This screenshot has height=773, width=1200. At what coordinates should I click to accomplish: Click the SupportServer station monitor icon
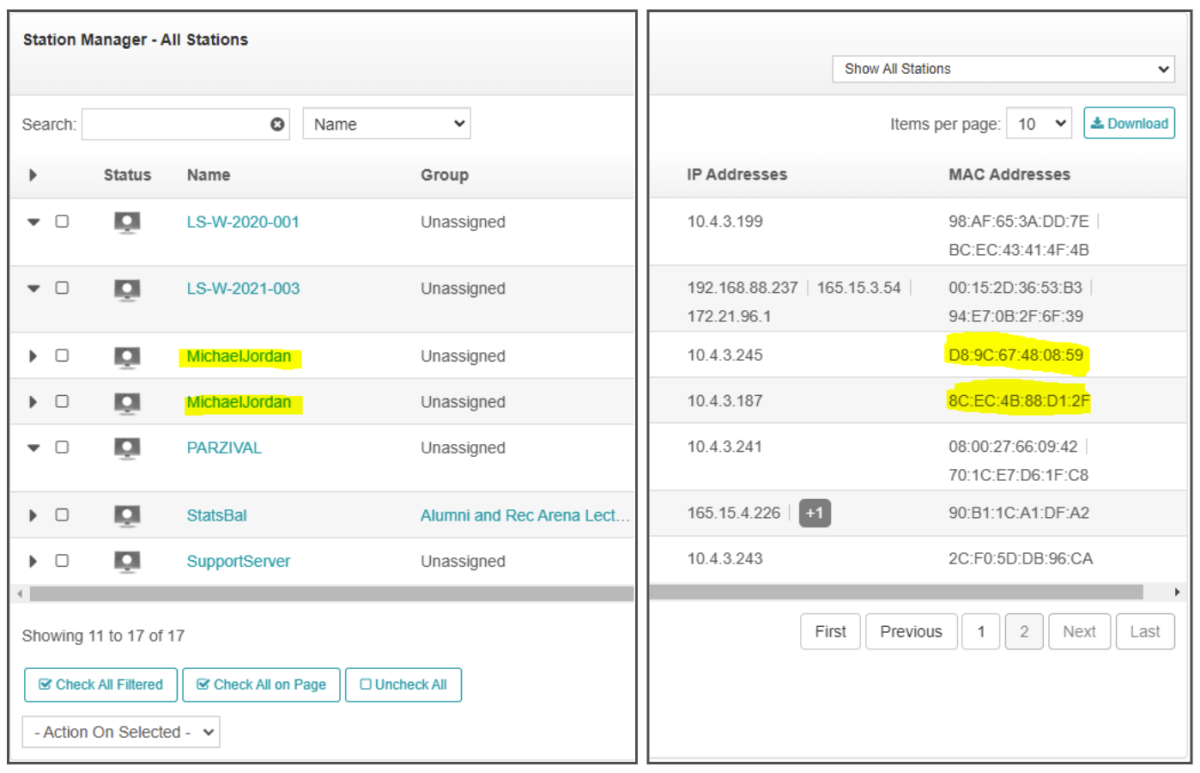coord(127,562)
